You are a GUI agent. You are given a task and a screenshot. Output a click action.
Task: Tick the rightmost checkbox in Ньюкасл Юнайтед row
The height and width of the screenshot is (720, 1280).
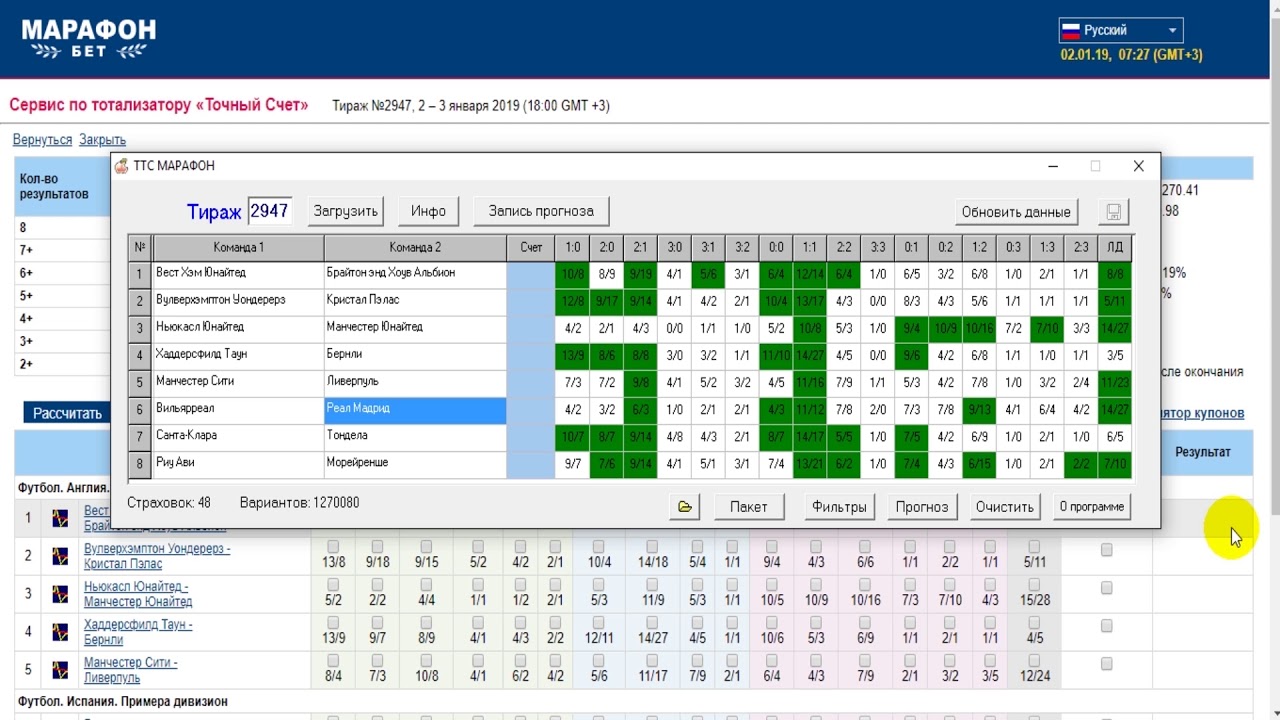(1106, 588)
